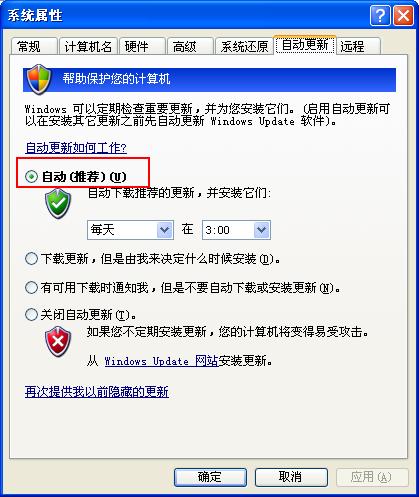Screen dimensions: 419x497
Task: Click the 取消 button
Action: (x=291, y=477)
